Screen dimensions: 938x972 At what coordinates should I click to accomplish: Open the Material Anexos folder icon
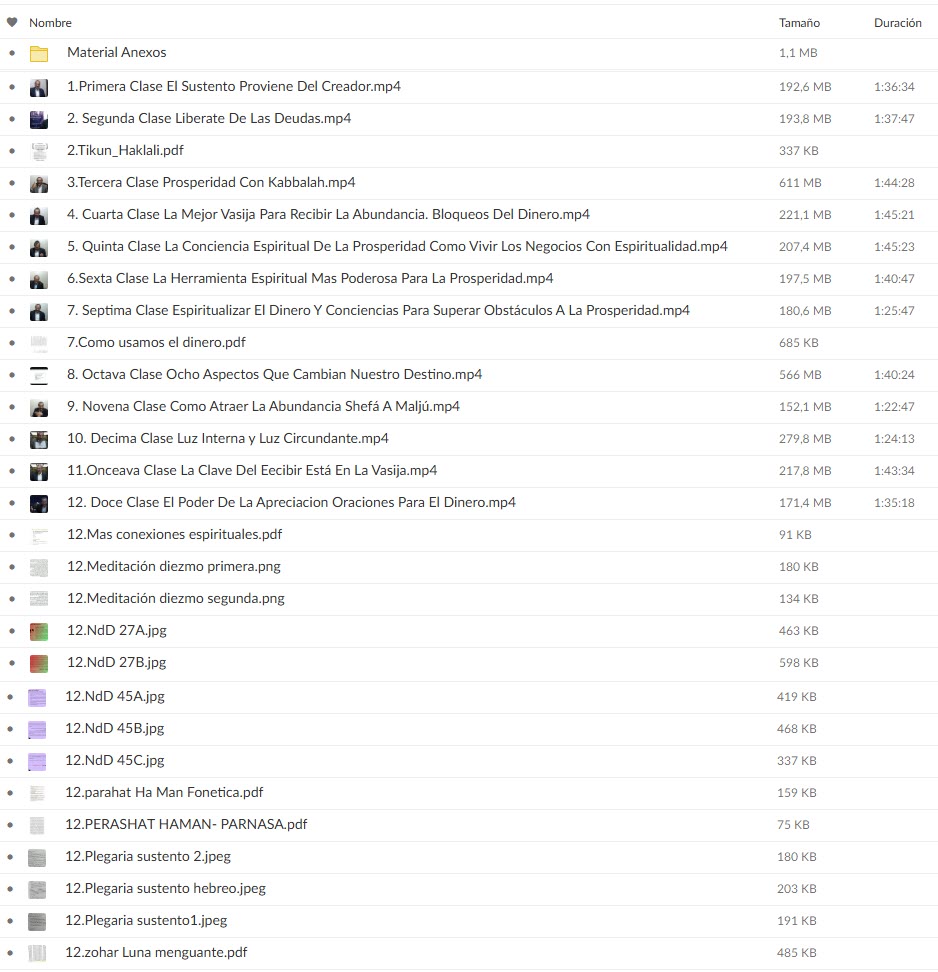click(39, 53)
